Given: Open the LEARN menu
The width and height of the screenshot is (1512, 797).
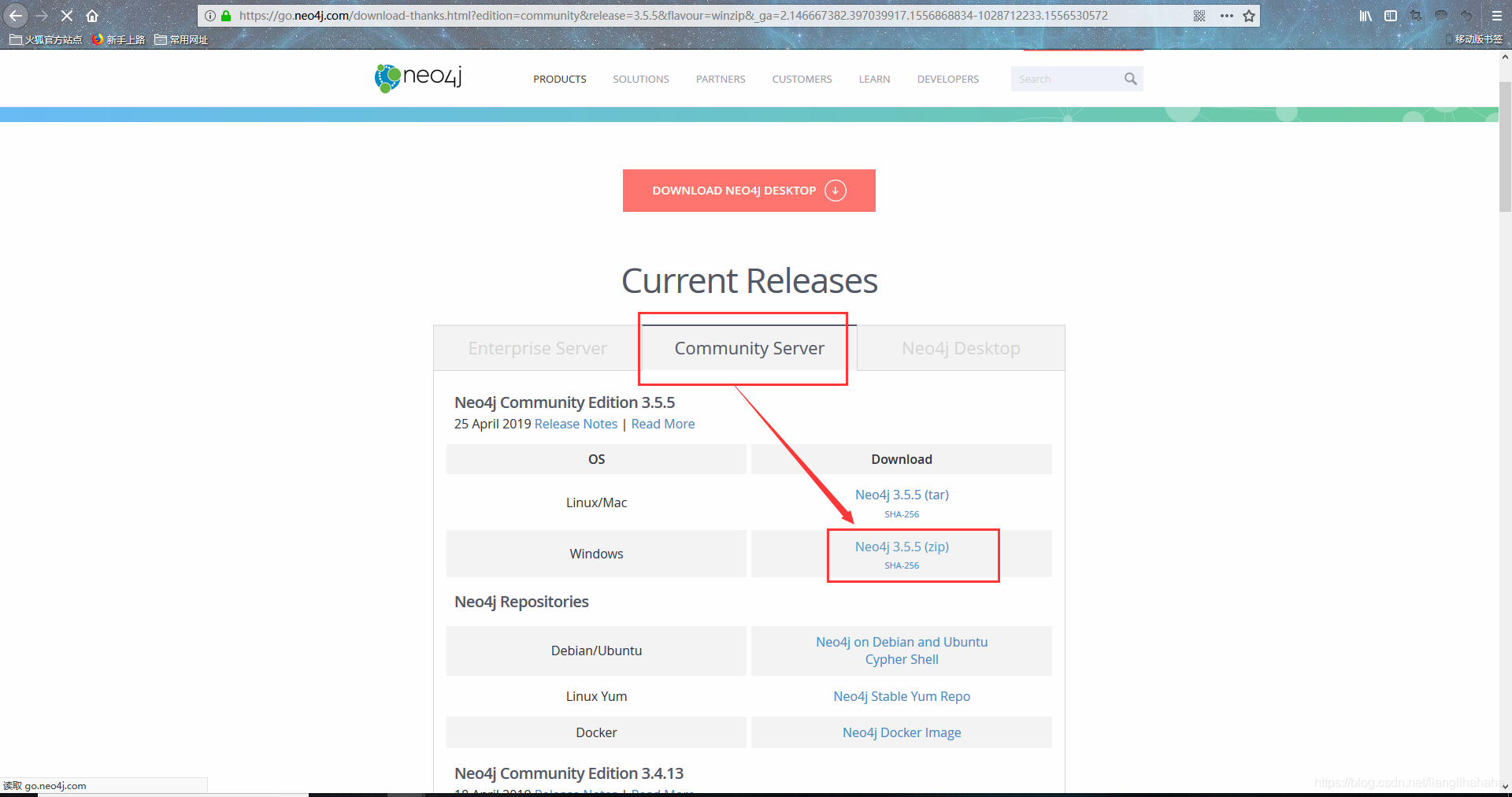Looking at the screenshot, I should click(x=874, y=79).
